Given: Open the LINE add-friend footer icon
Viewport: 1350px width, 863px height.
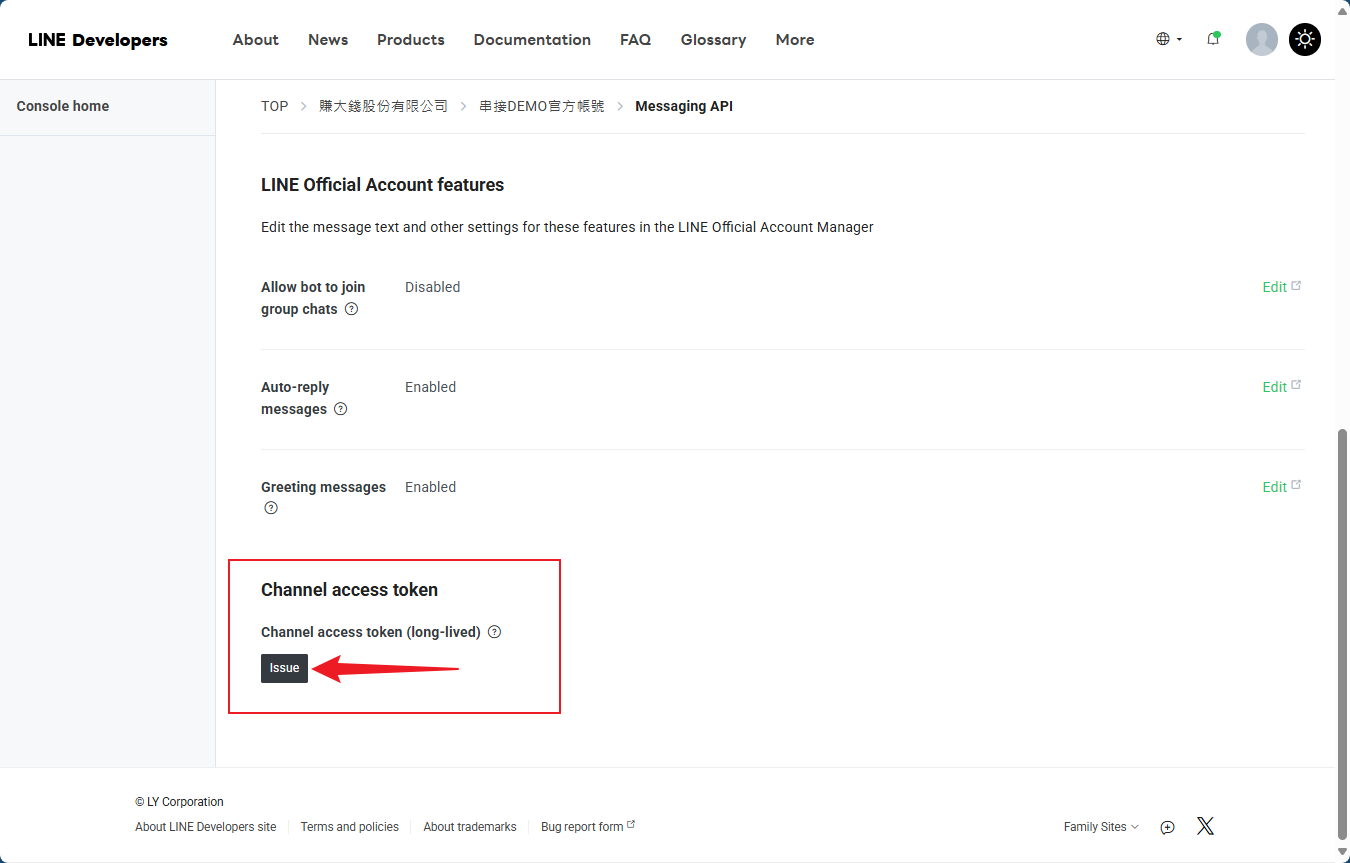Looking at the screenshot, I should tap(1167, 827).
